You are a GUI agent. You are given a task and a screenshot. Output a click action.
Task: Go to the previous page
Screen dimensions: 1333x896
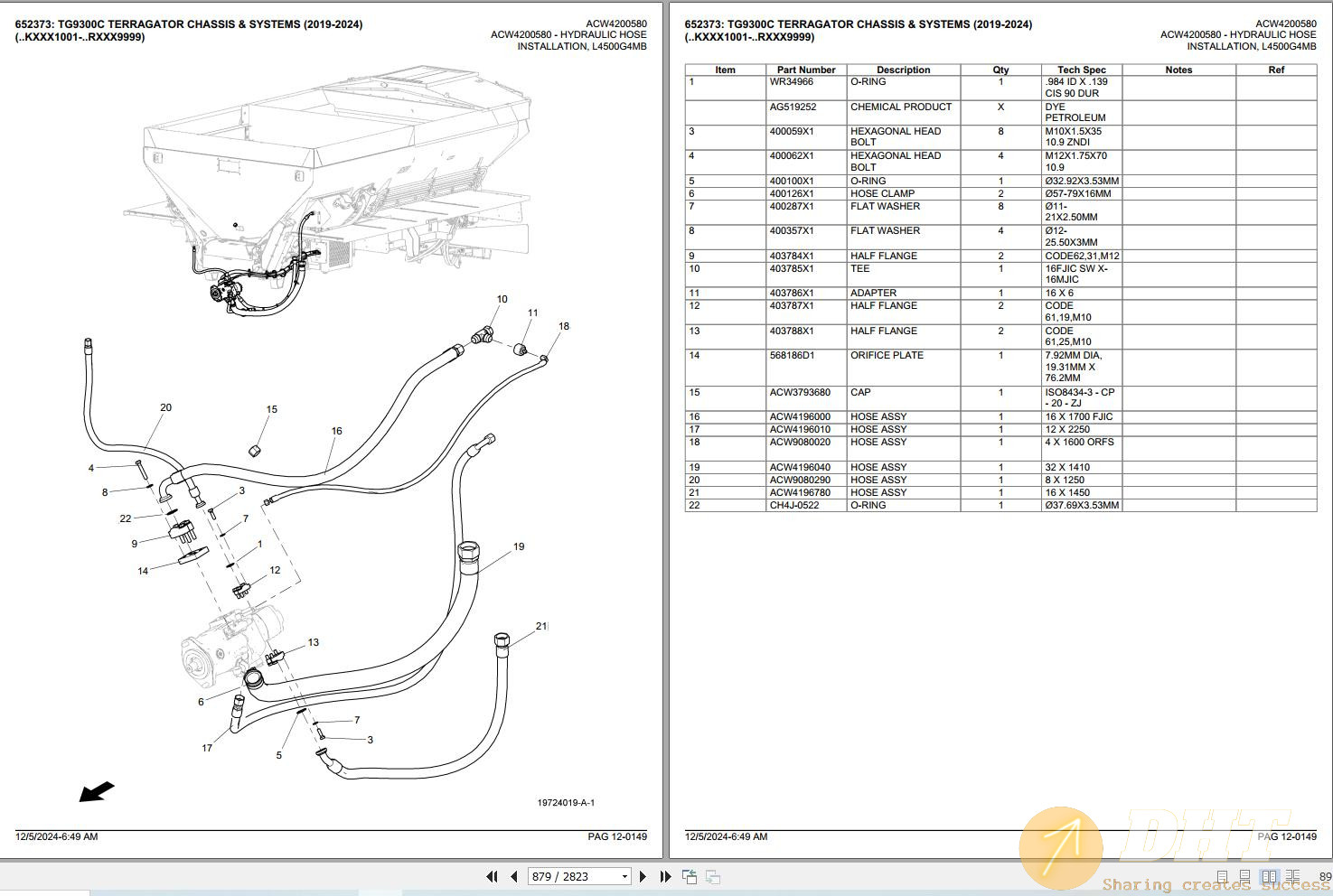(x=514, y=876)
